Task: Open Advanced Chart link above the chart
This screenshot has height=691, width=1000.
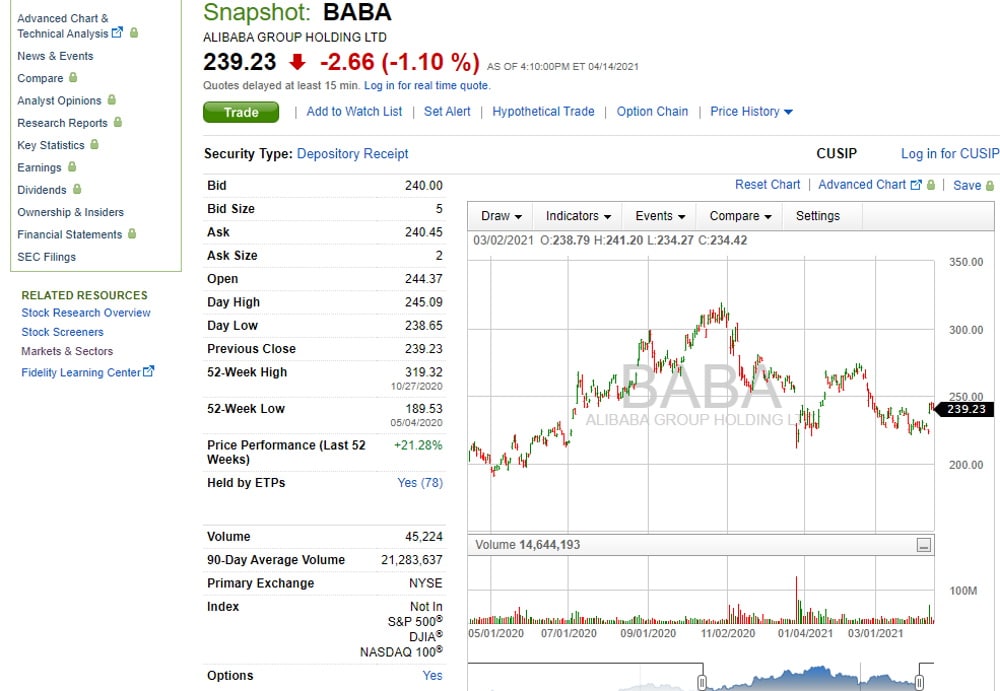Action: [x=862, y=184]
